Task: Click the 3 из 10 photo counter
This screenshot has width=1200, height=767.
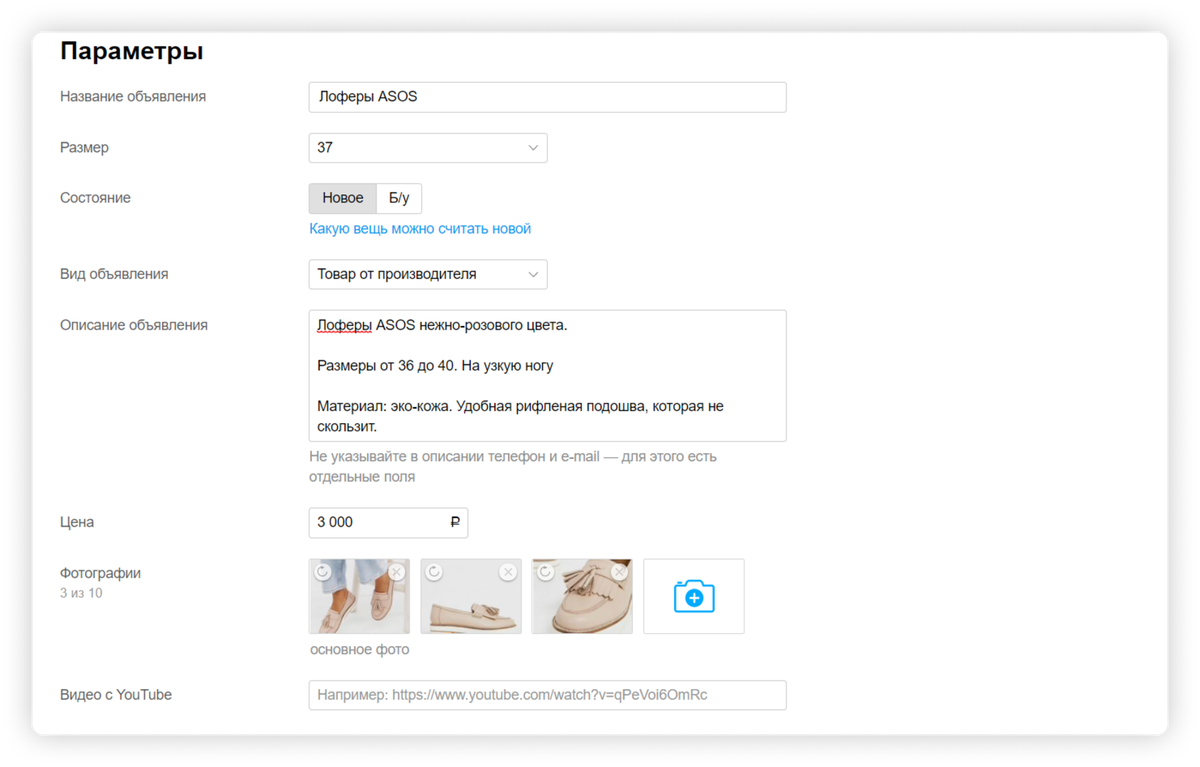Action: (81, 593)
